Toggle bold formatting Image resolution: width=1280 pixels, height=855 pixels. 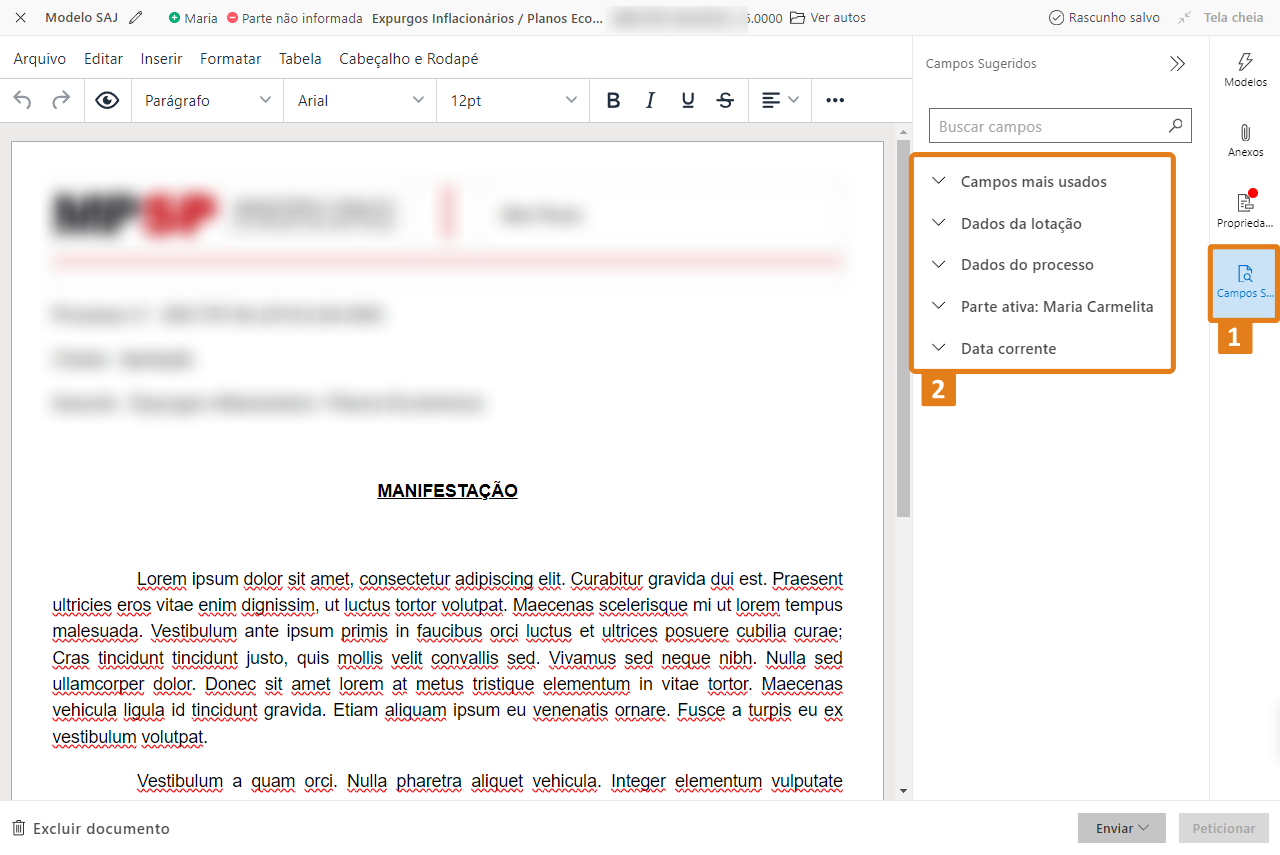[613, 100]
